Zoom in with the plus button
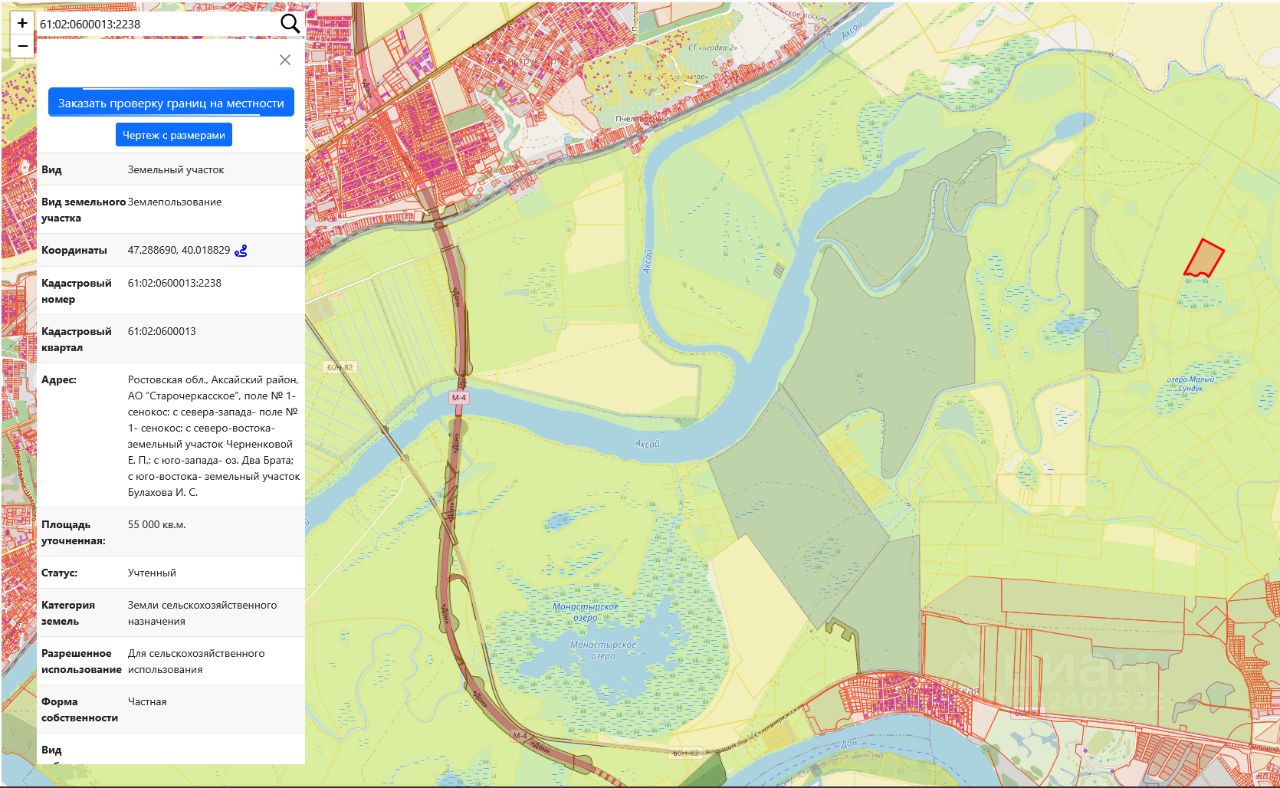Viewport: 1280px width, 788px height. coord(22,22)
